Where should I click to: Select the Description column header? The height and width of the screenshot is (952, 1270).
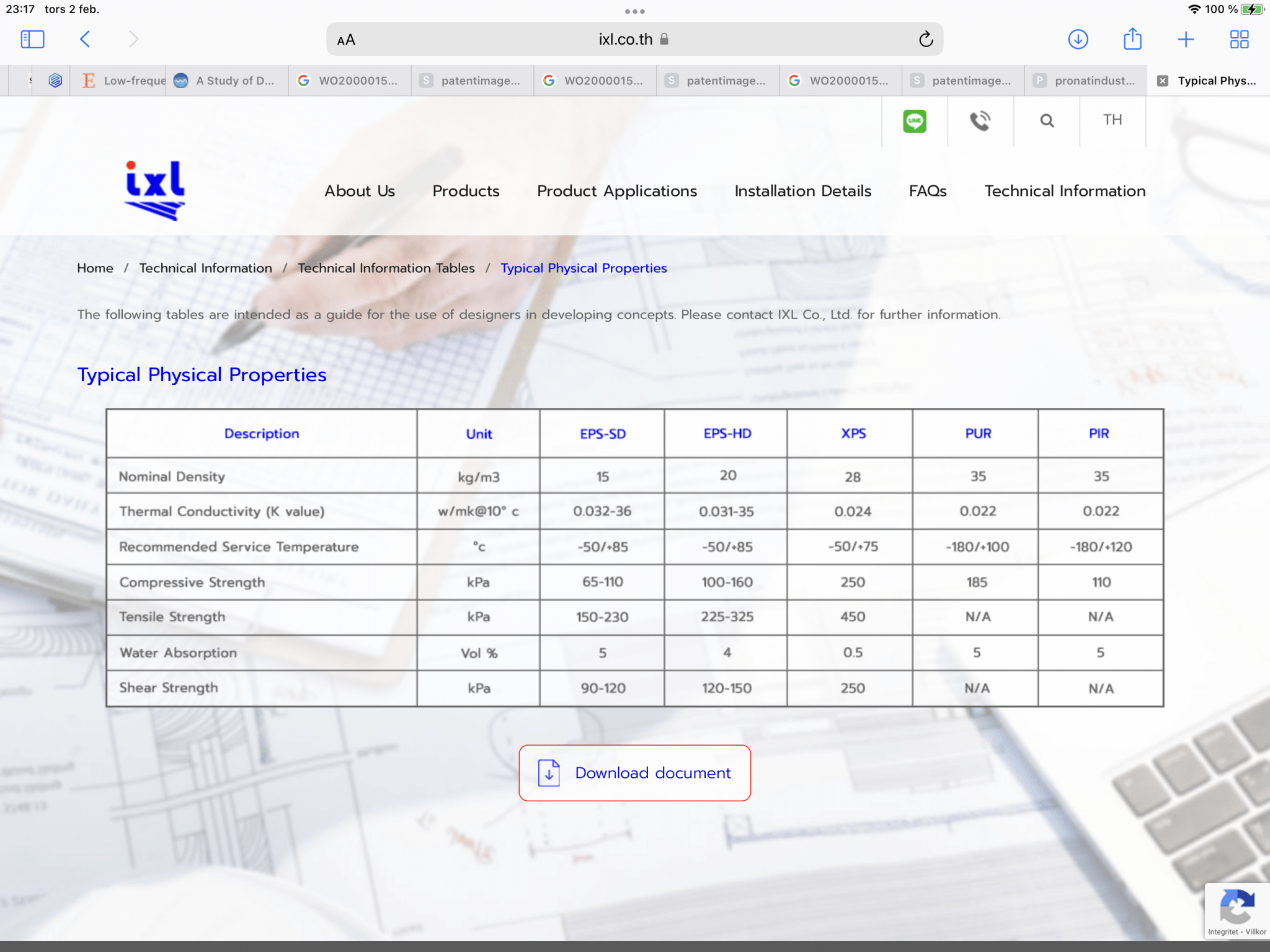pyautogui.click(x=261, y=434)
